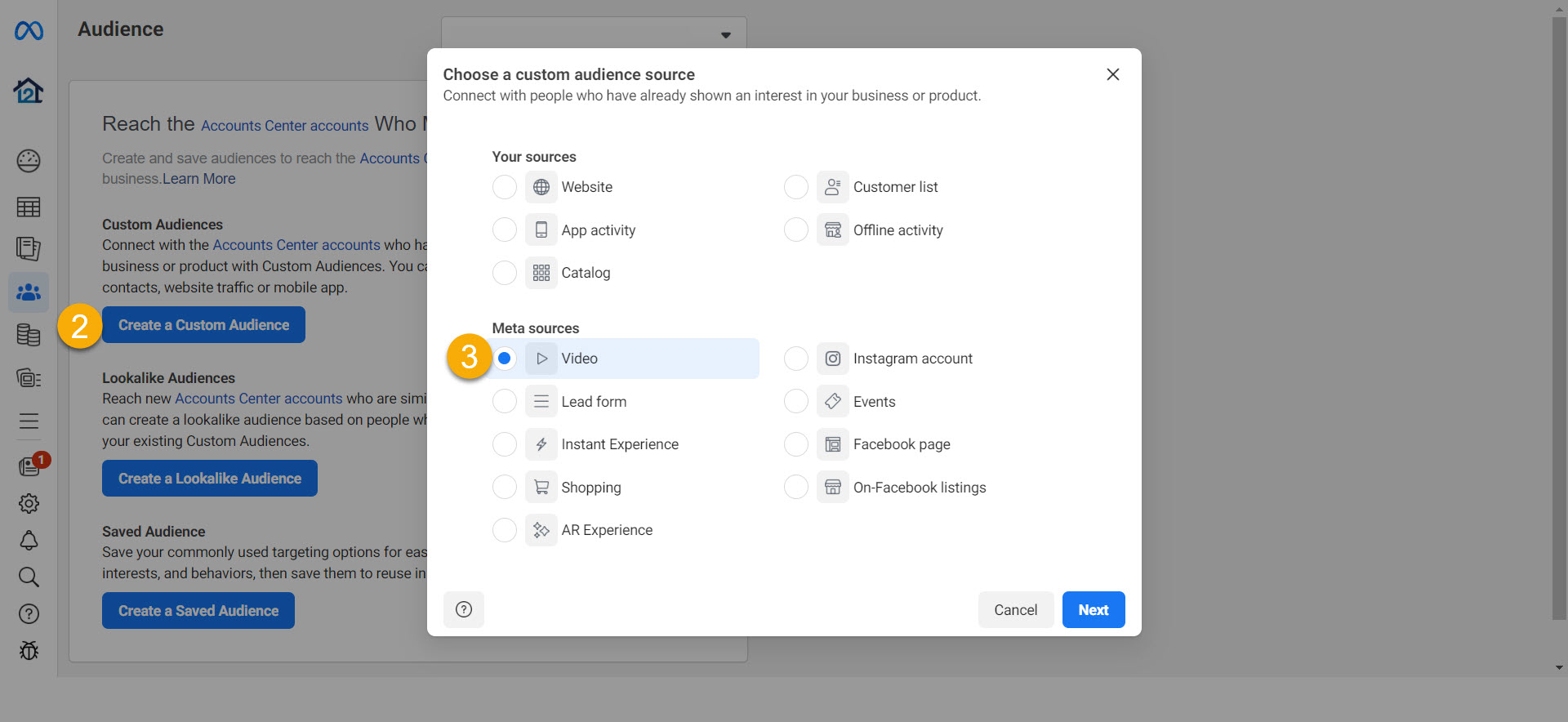The height and width of the screenshot is (722, 1568).
Task: Close the custom audience source dialog
Action: tap(1112, 74)
